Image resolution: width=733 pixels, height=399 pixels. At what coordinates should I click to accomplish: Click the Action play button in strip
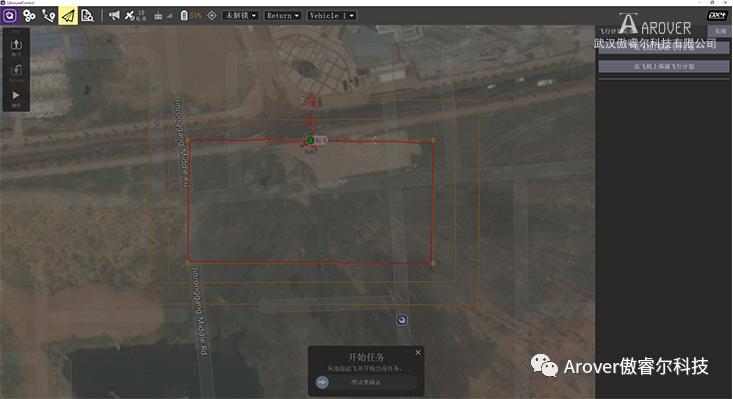coord(16,98)
